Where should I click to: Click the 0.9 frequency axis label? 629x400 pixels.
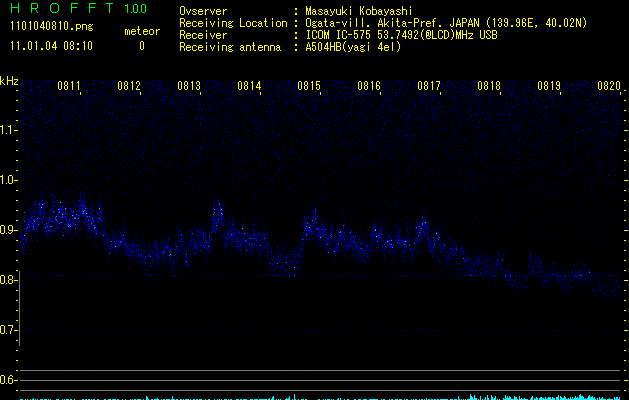[x=9, y=230]
